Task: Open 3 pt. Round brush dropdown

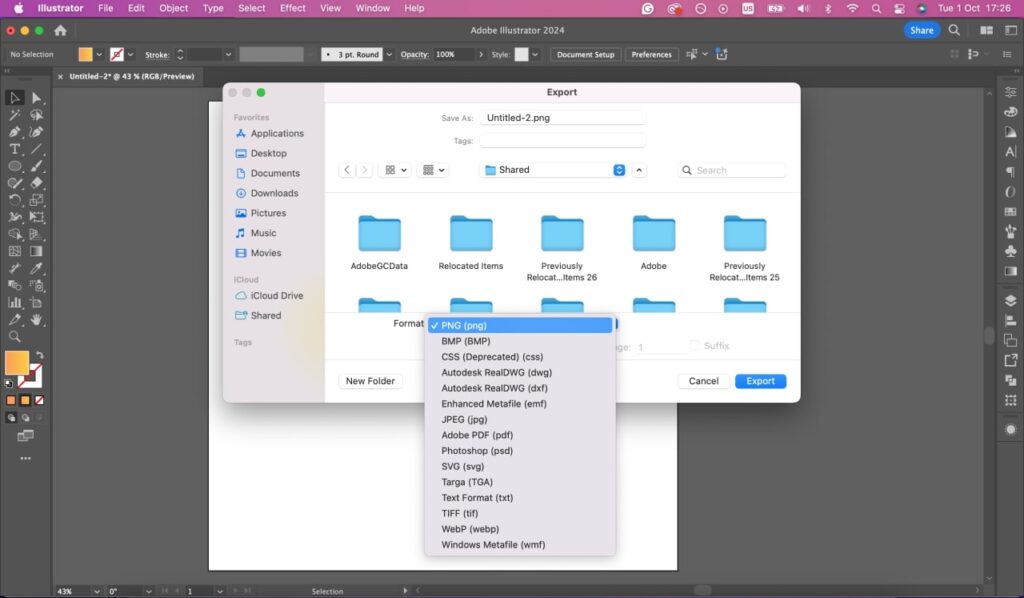Action: pos(389,55)
